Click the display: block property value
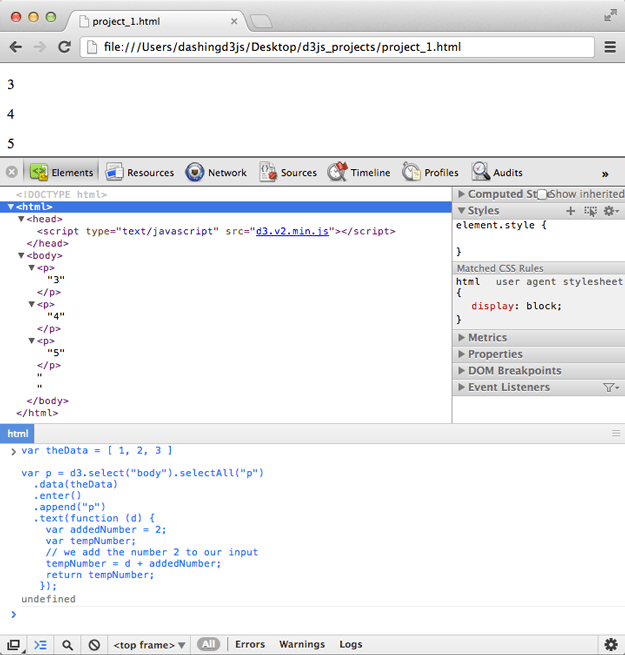Viewport: 625px width, 655px height. (543, 306)
